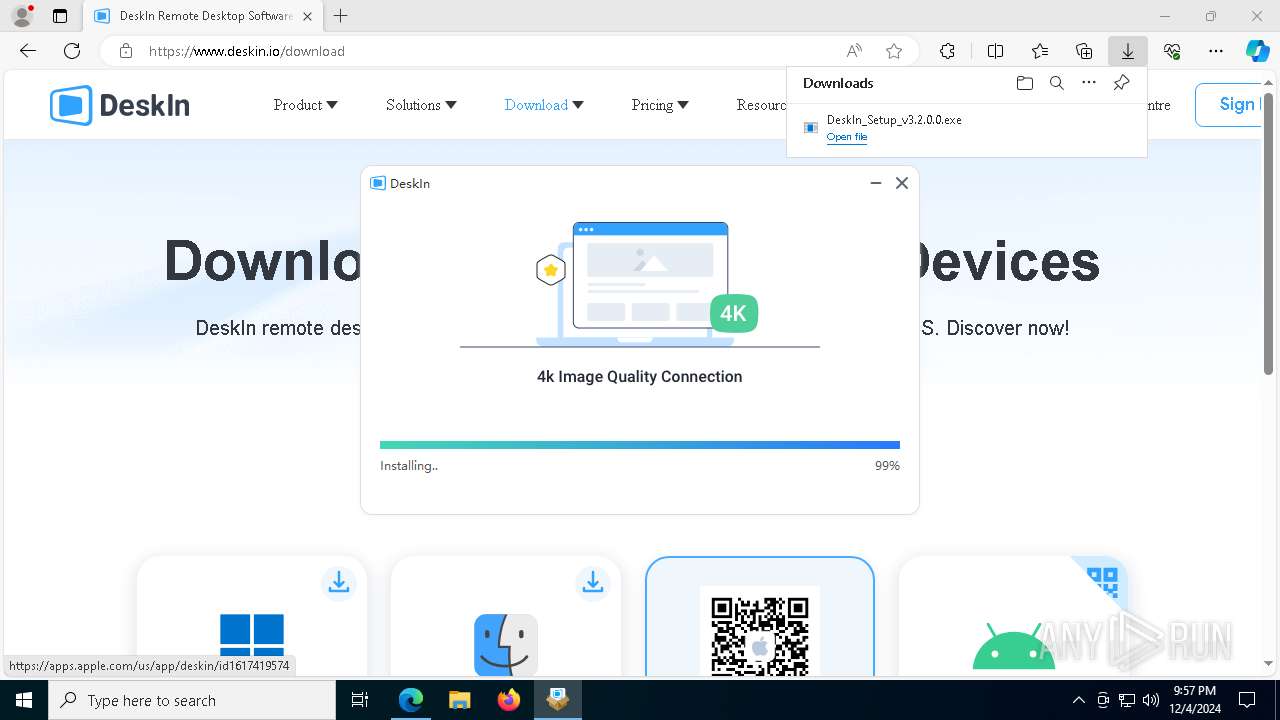Expand the Pricing menu

(660, 105)
